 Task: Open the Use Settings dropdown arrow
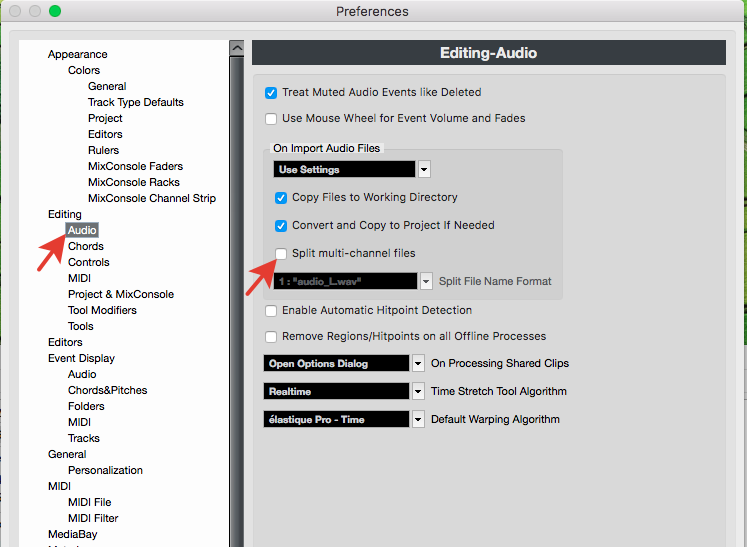(424, 169)
